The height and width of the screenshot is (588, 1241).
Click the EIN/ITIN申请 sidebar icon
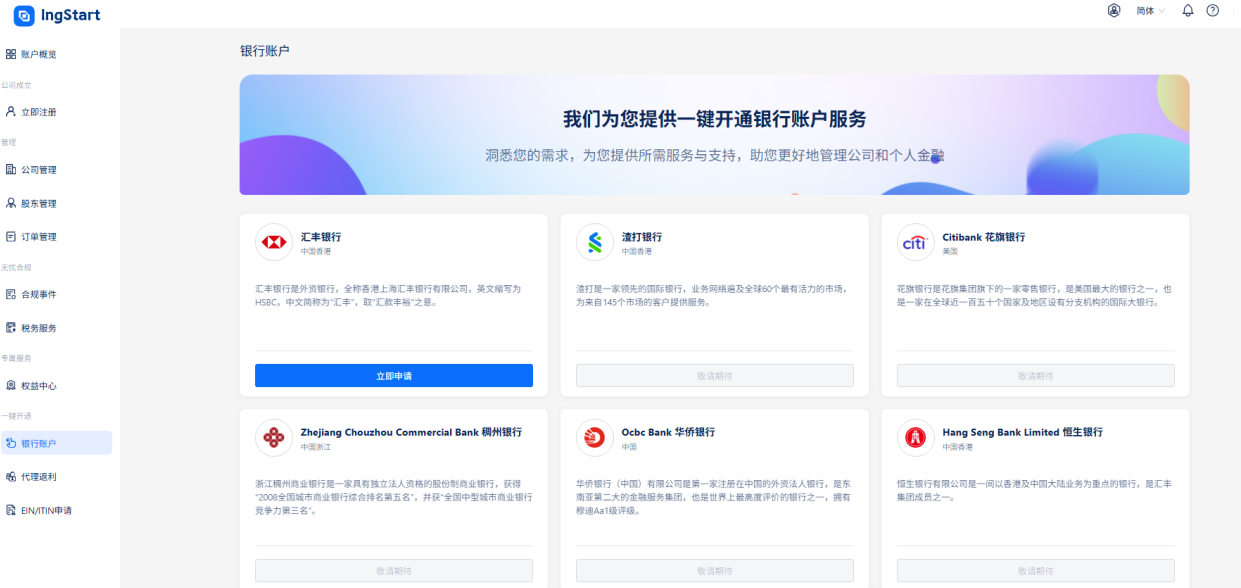click(x=11, y=510)
